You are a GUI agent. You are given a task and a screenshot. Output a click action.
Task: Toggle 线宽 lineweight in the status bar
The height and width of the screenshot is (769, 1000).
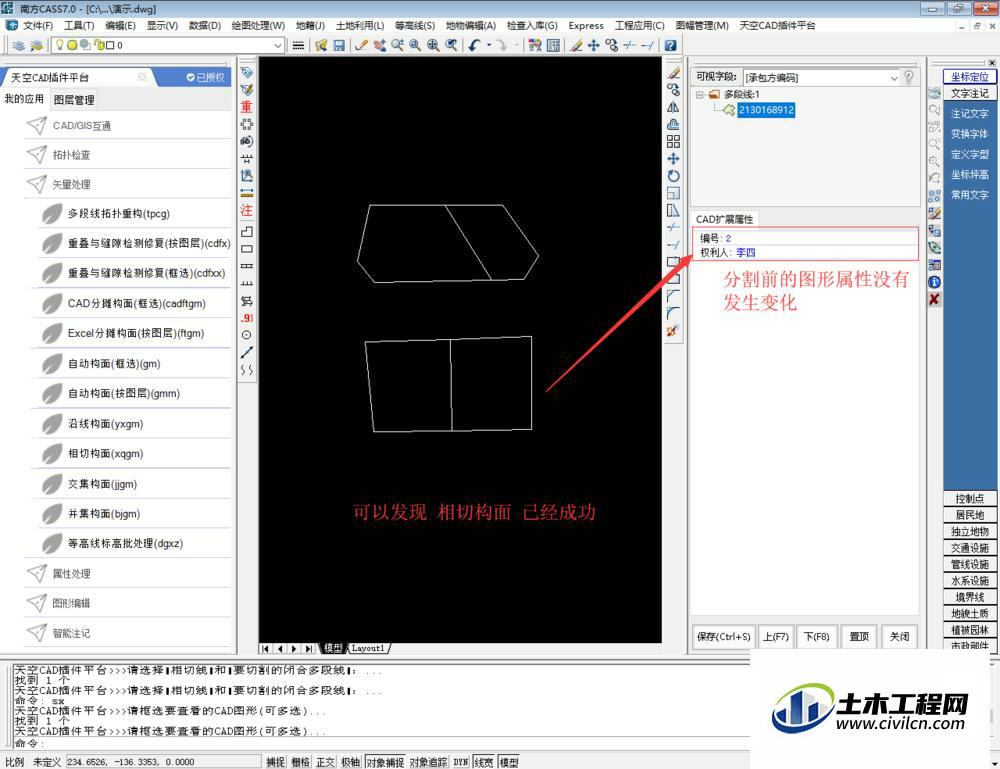click(x=483, y=762)
